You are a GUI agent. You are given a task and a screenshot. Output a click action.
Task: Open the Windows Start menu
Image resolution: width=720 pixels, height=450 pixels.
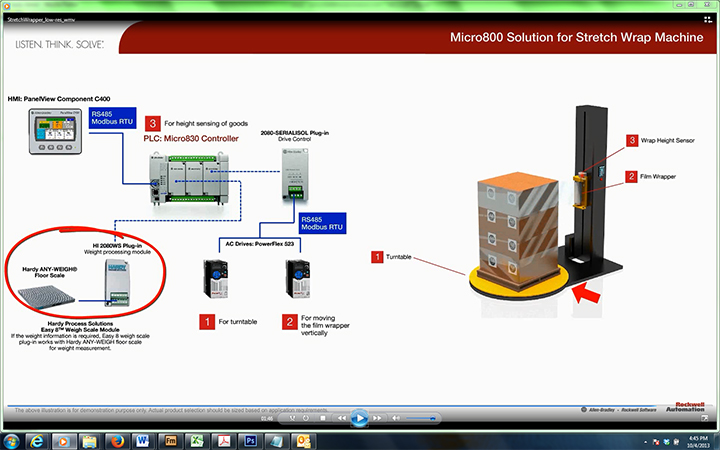(x=12, y=440)
